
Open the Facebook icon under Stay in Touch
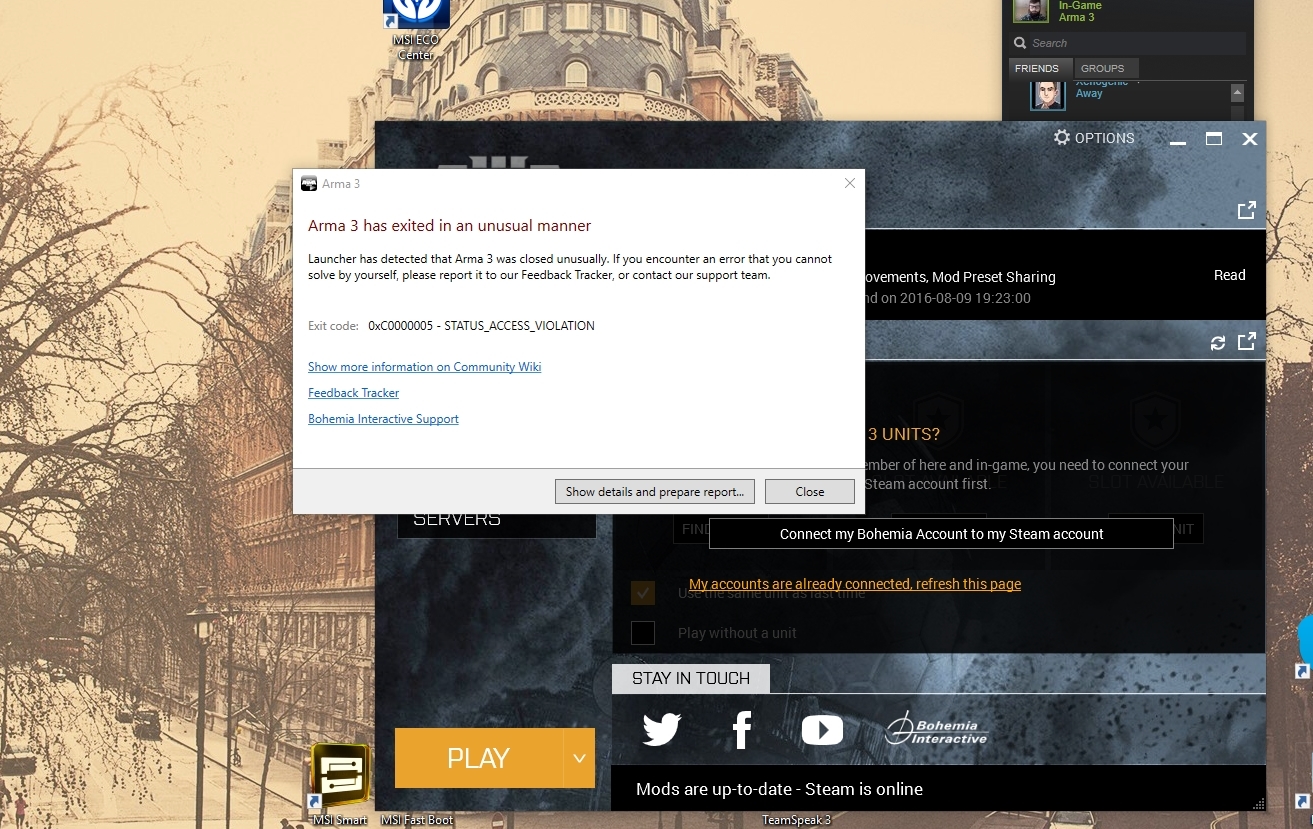tap(742, 730)
